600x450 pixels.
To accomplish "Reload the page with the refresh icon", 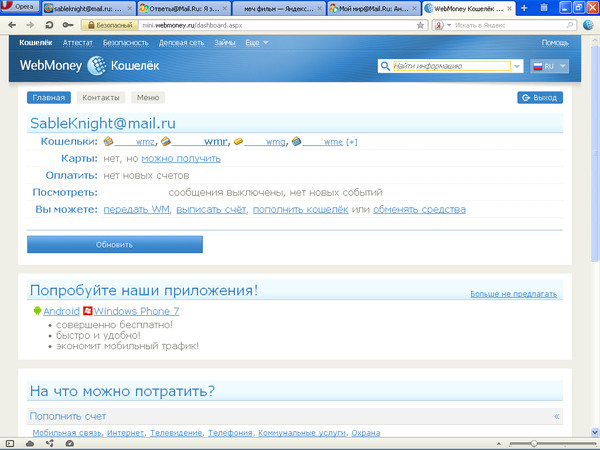I will click(x=49, y=25).
